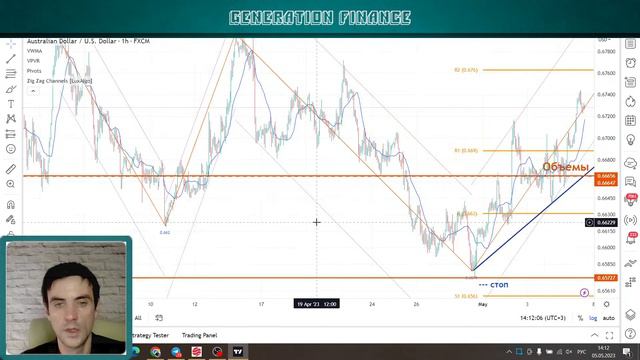Viewport: 640px width, 360px height.
Task: Click the 19 Apr '23 12:00 time label
Action: point(316,304)
